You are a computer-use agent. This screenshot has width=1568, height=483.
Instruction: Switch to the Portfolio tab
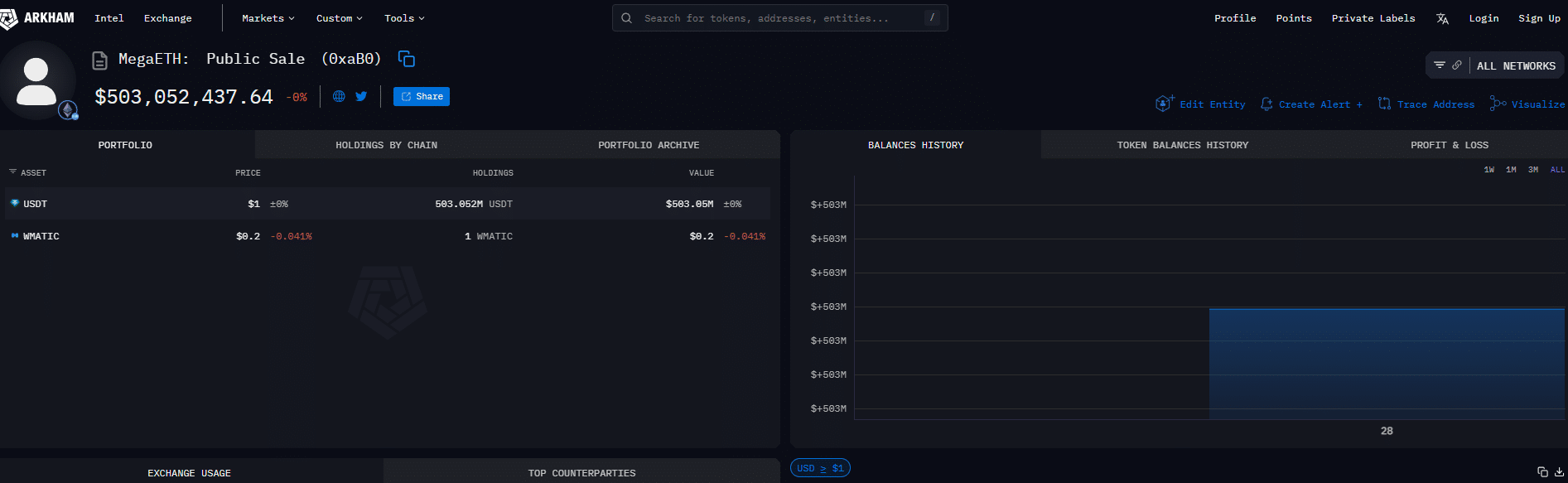click(125, 145)
